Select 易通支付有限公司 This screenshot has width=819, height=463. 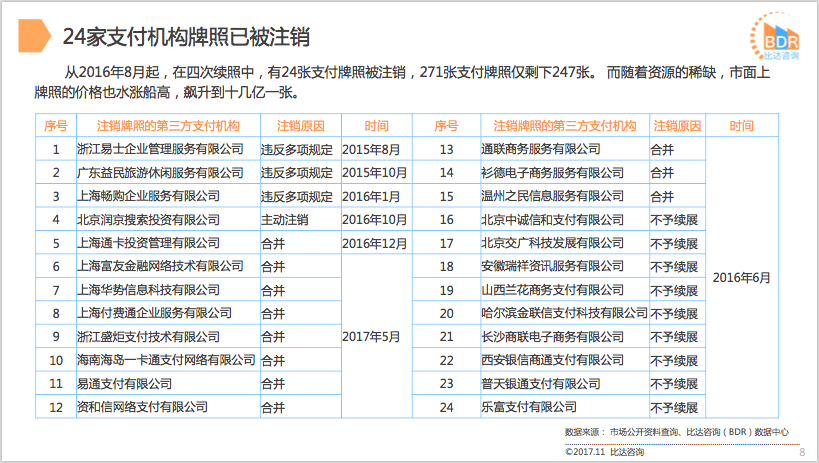125,384
